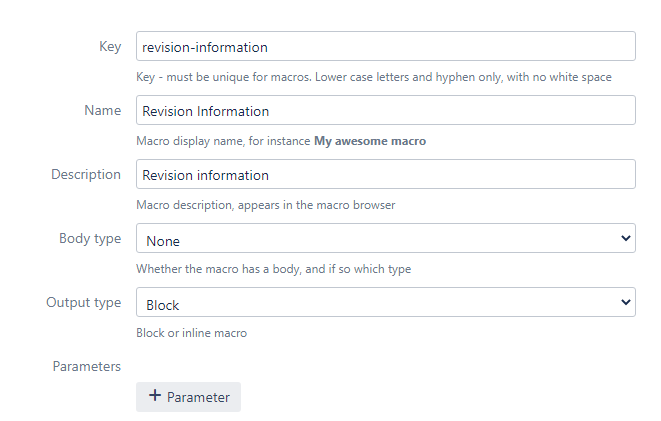
Task: Click the + Parameter button
Action: click(x=188, y=397)
